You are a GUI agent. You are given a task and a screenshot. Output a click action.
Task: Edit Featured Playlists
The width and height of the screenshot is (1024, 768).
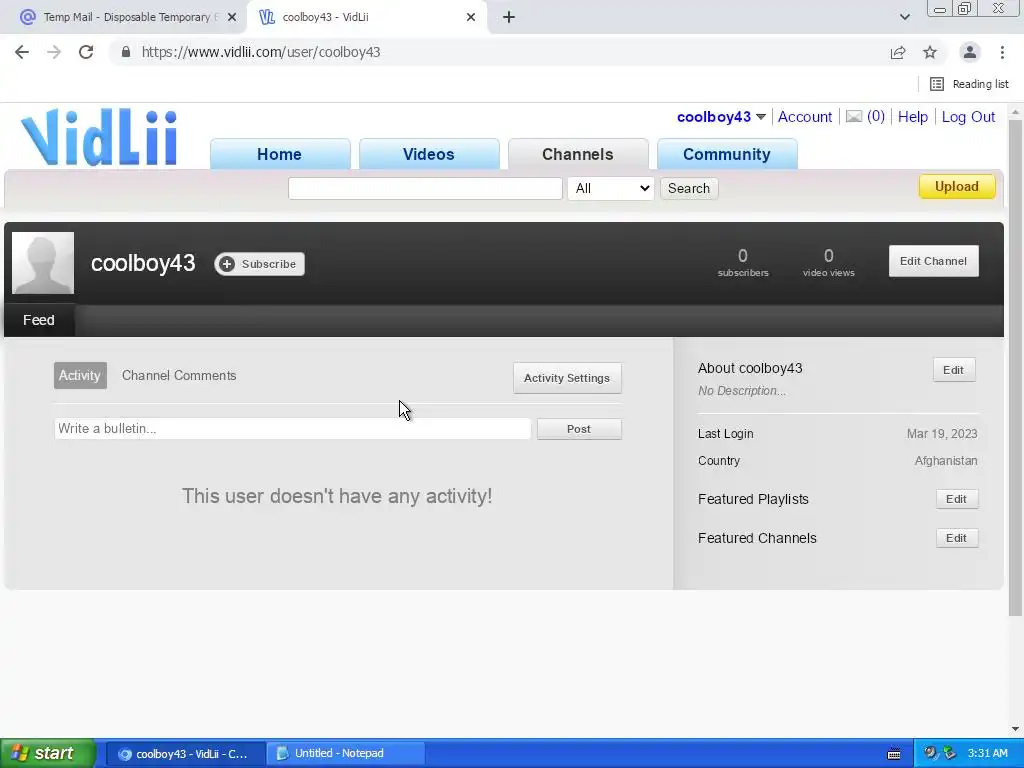[957, 499]
